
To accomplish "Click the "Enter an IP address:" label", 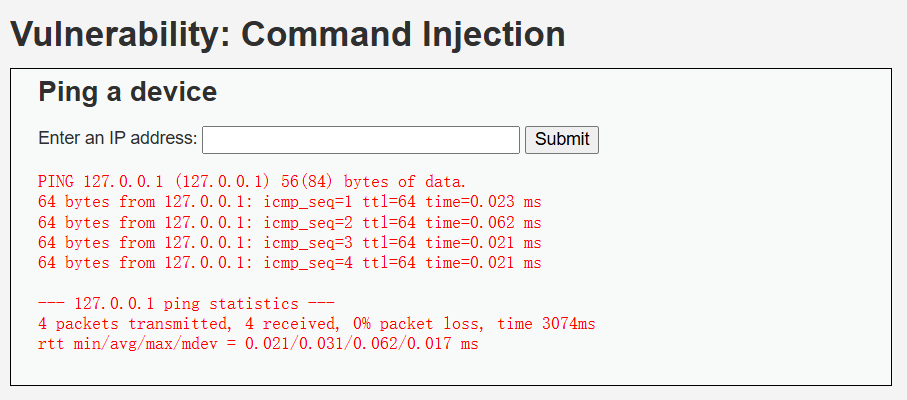I will [x=118, y=139].
